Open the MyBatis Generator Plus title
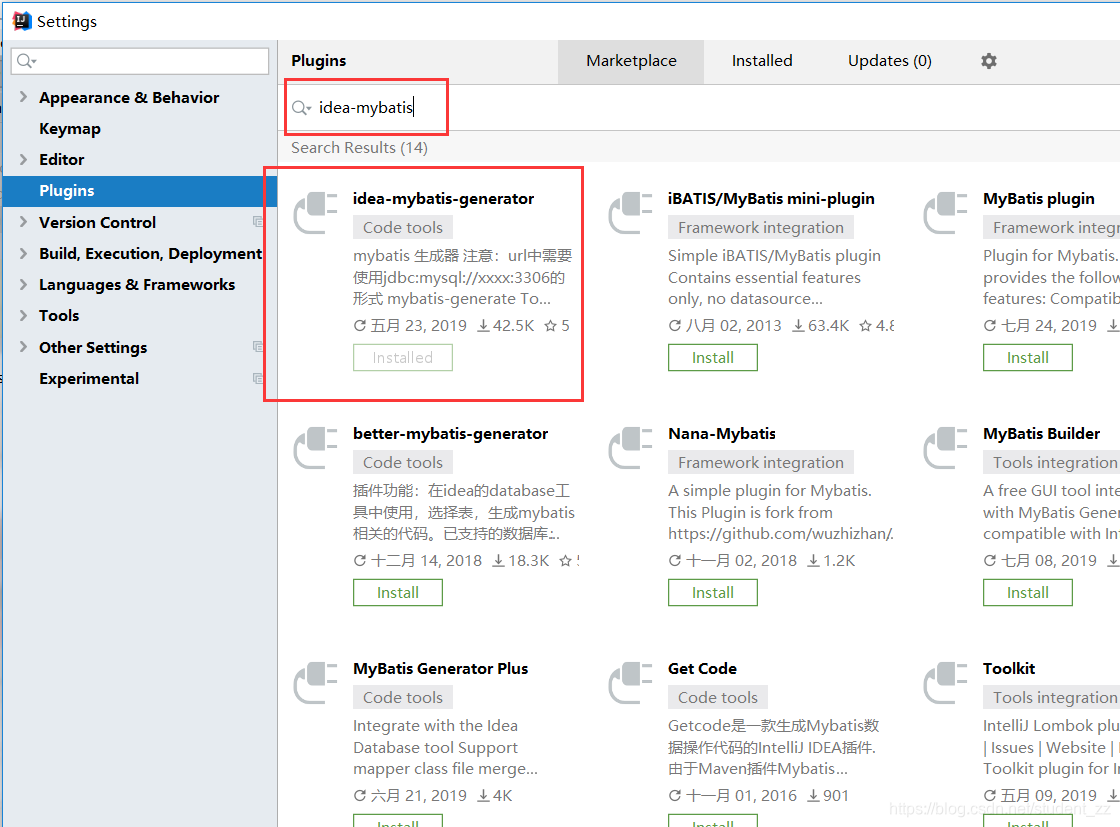This screenshot has width=1120, height=827. 440,668
